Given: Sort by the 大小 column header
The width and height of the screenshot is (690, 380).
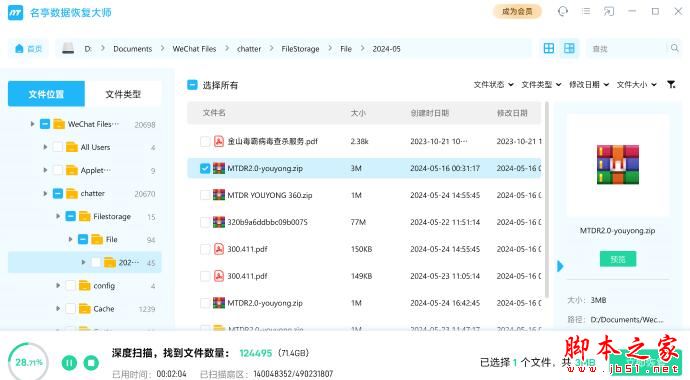Looking at the screenshot, I should pos(358,113).
